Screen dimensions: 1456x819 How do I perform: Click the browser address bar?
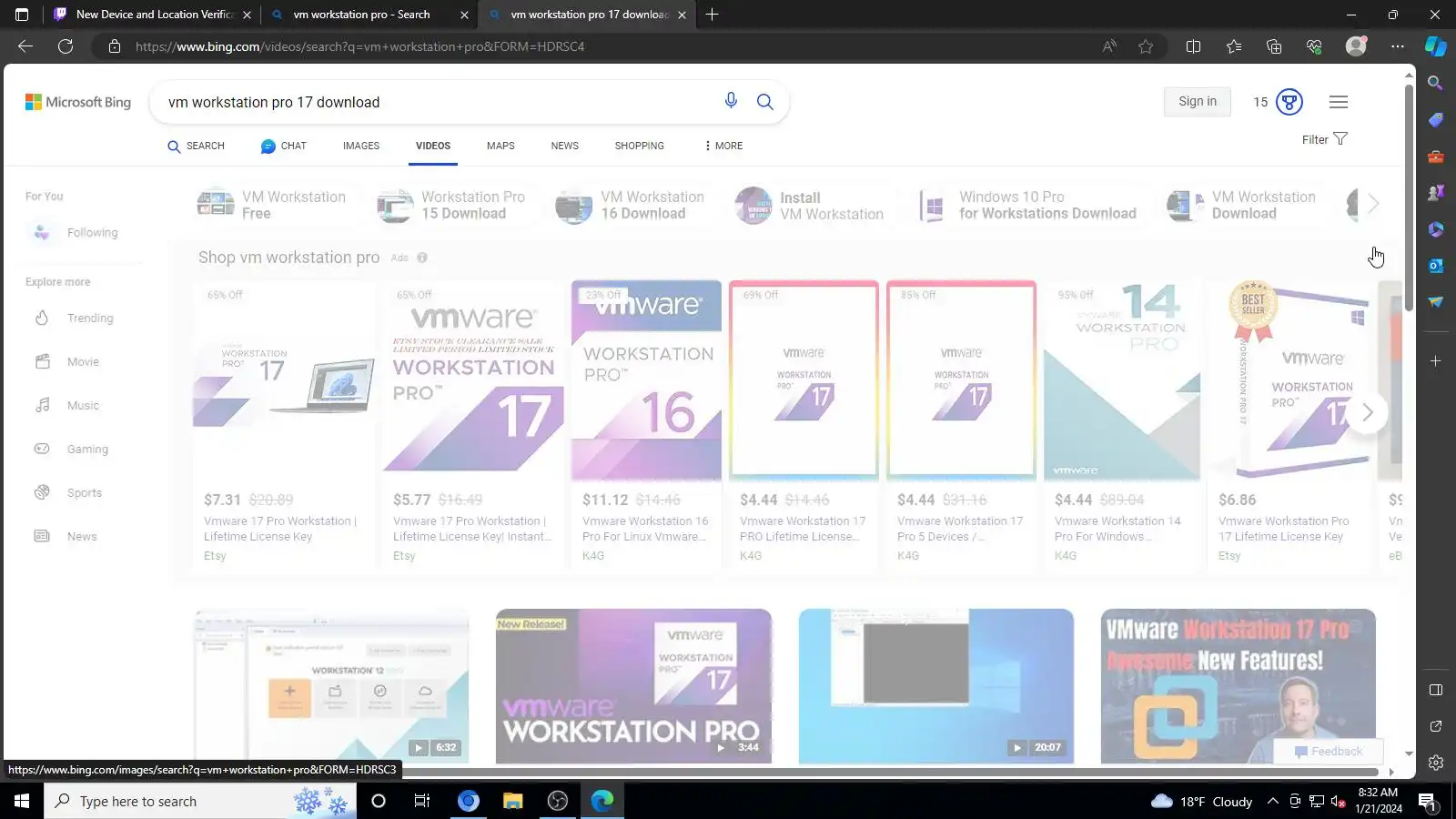tap(601, 46)
